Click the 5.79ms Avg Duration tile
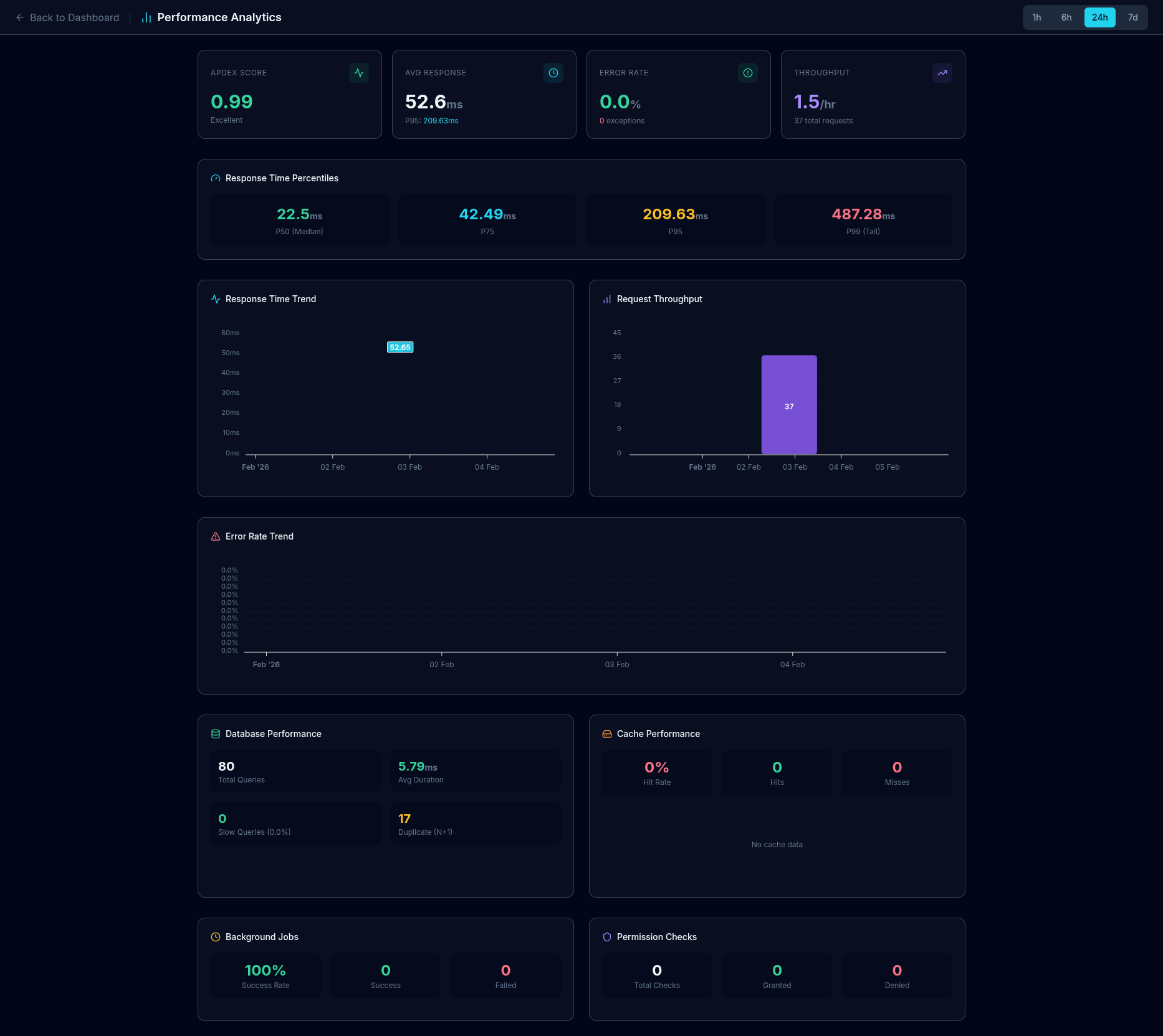1163x1036 pixels. point(476,771)
